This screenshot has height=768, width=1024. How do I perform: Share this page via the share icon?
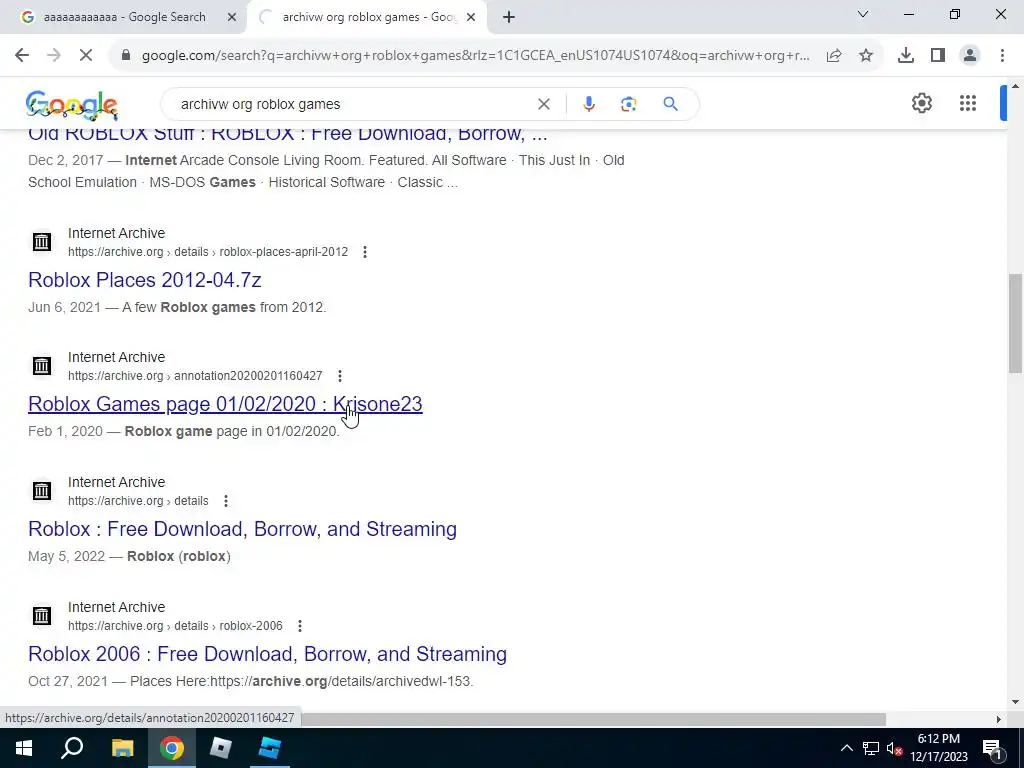coord(834,56)
